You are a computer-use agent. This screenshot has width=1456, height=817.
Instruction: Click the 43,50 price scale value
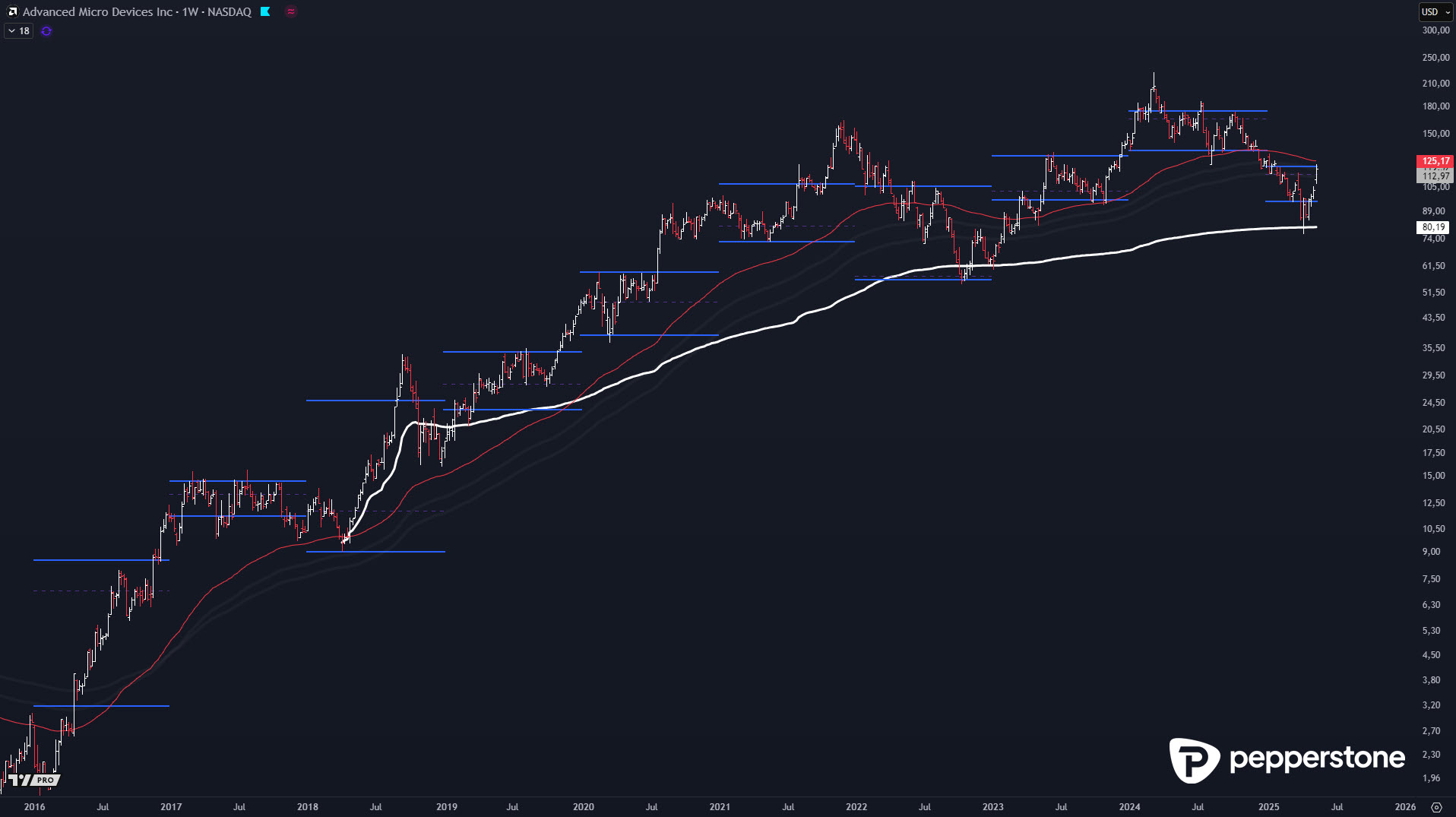1433,318
